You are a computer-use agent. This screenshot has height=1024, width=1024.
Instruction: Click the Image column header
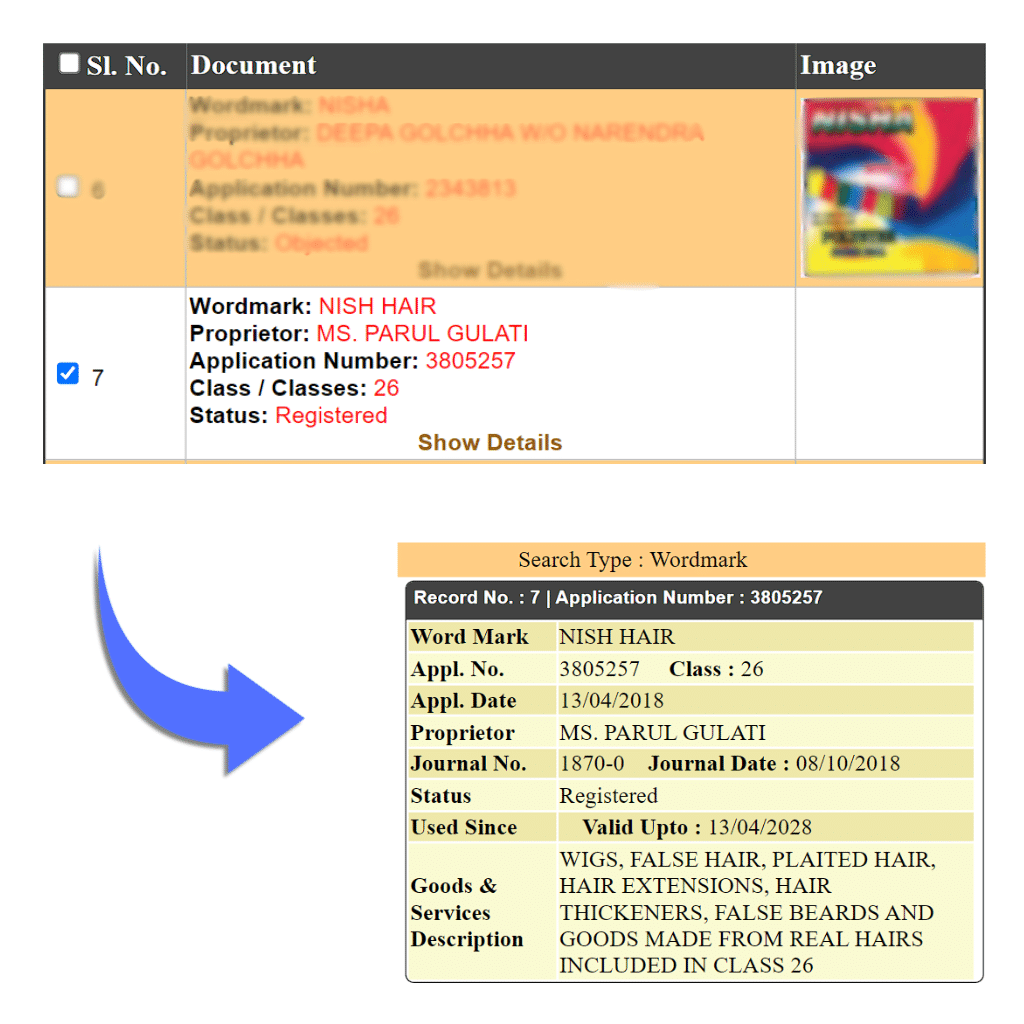(x=837, y=66)
